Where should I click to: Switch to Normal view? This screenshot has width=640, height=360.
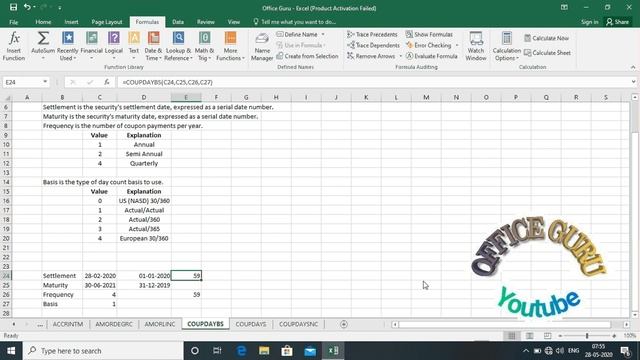[x=511, y=336]
